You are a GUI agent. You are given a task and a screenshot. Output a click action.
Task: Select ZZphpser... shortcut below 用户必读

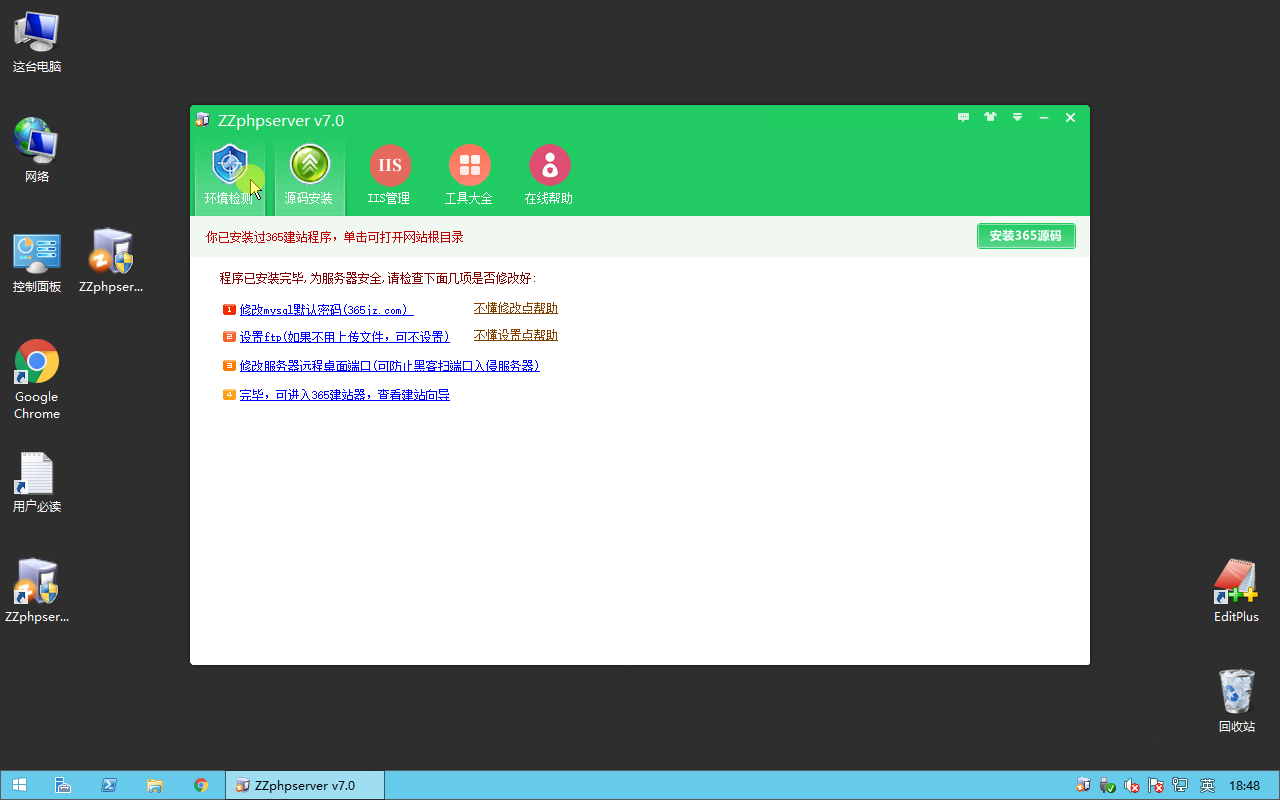click(37, 591)
